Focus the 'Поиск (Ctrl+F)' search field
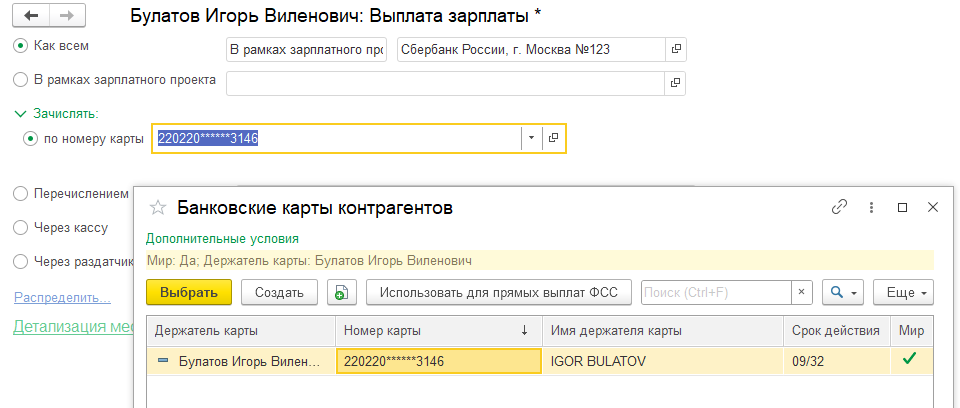 click(716, 292)
